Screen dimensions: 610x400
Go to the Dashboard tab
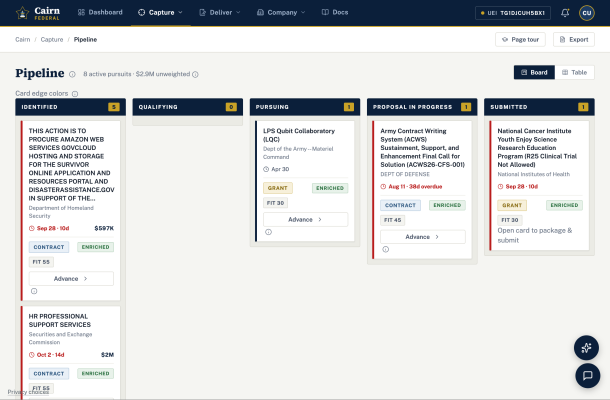(100, 12)
